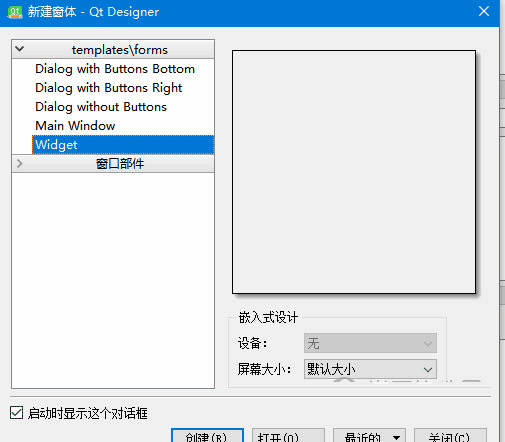This screenshot has height=442, width=505.
Task: Pick the Main Window template
Action: click(x=75, y=126)
